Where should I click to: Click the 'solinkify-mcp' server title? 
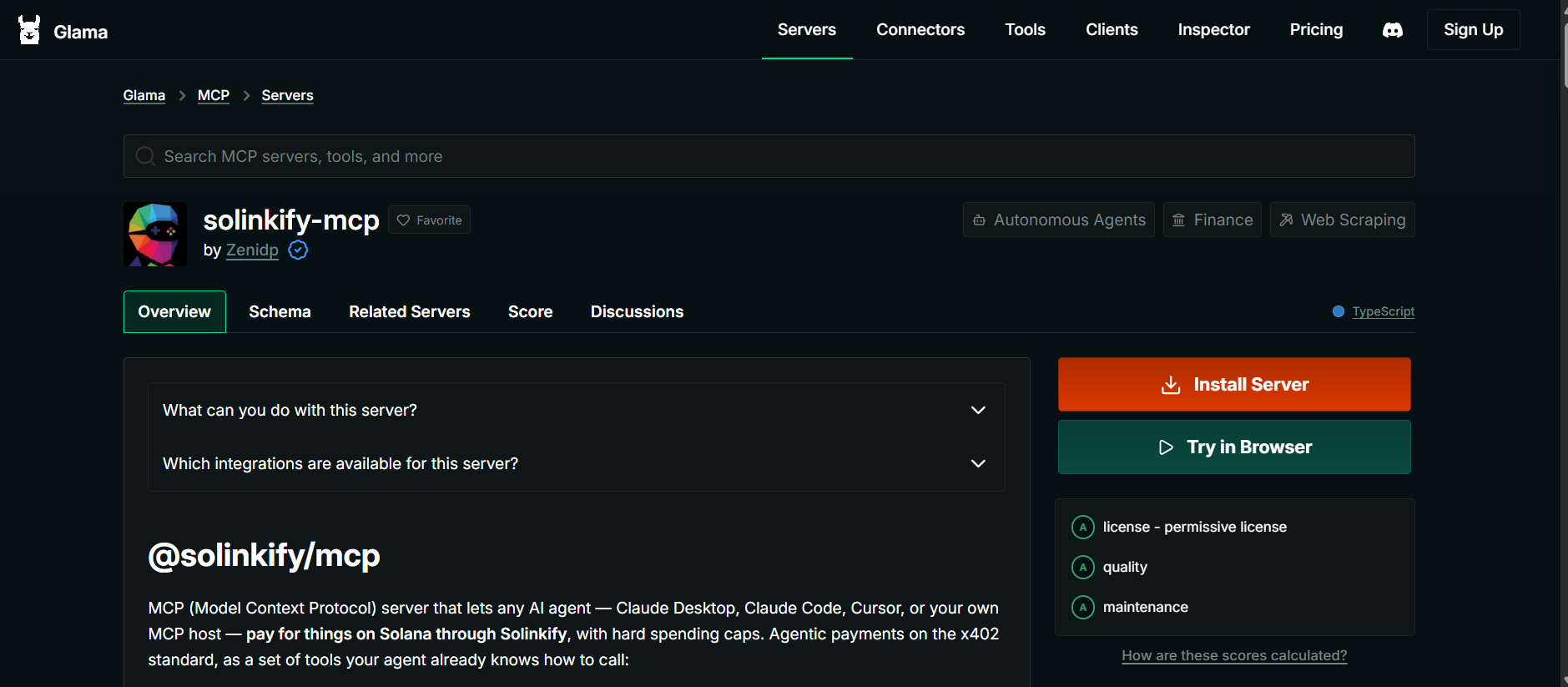[291, 220]
